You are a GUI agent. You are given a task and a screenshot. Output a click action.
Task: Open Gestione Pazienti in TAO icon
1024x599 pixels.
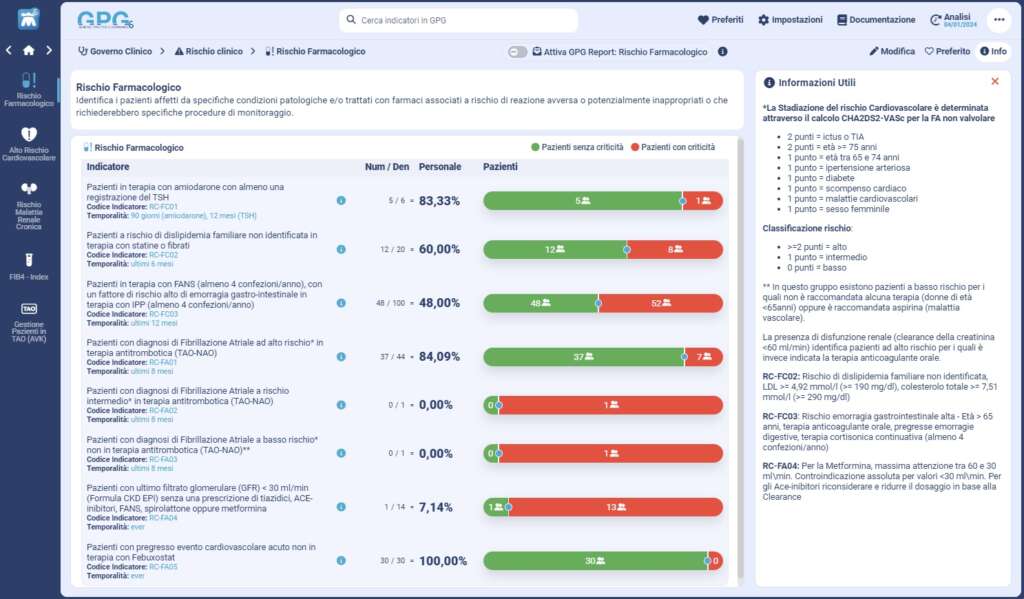click(29, 322)
